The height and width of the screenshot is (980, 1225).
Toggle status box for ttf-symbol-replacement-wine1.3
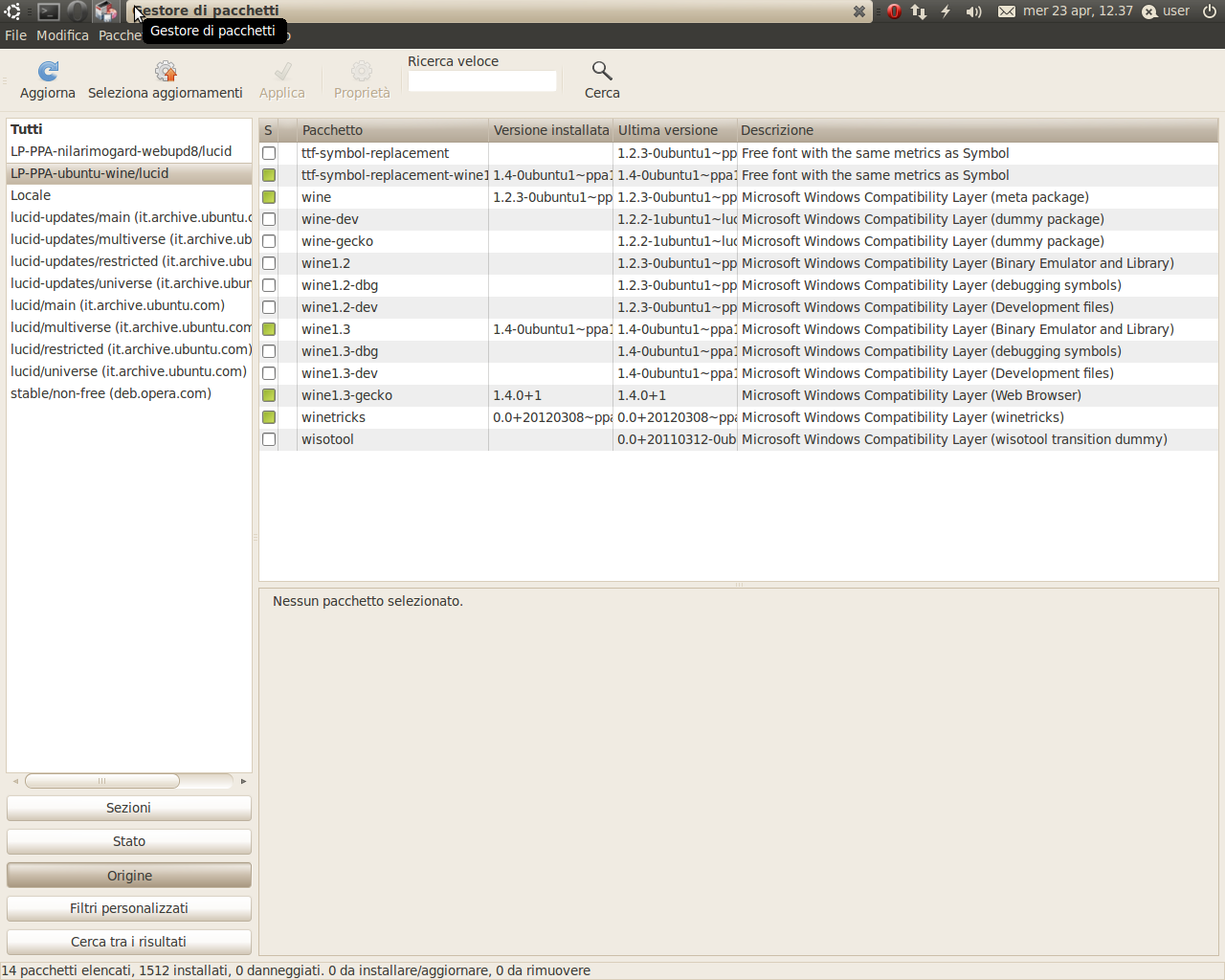(269, 175)
